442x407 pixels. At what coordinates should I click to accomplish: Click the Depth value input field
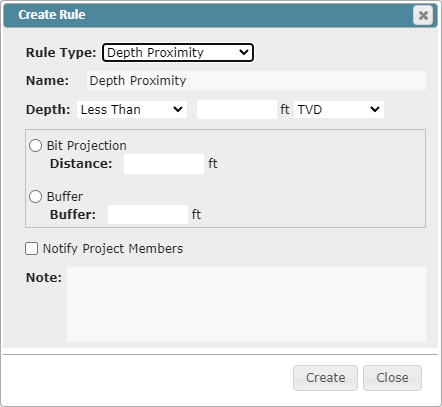[x=237, y=109]
